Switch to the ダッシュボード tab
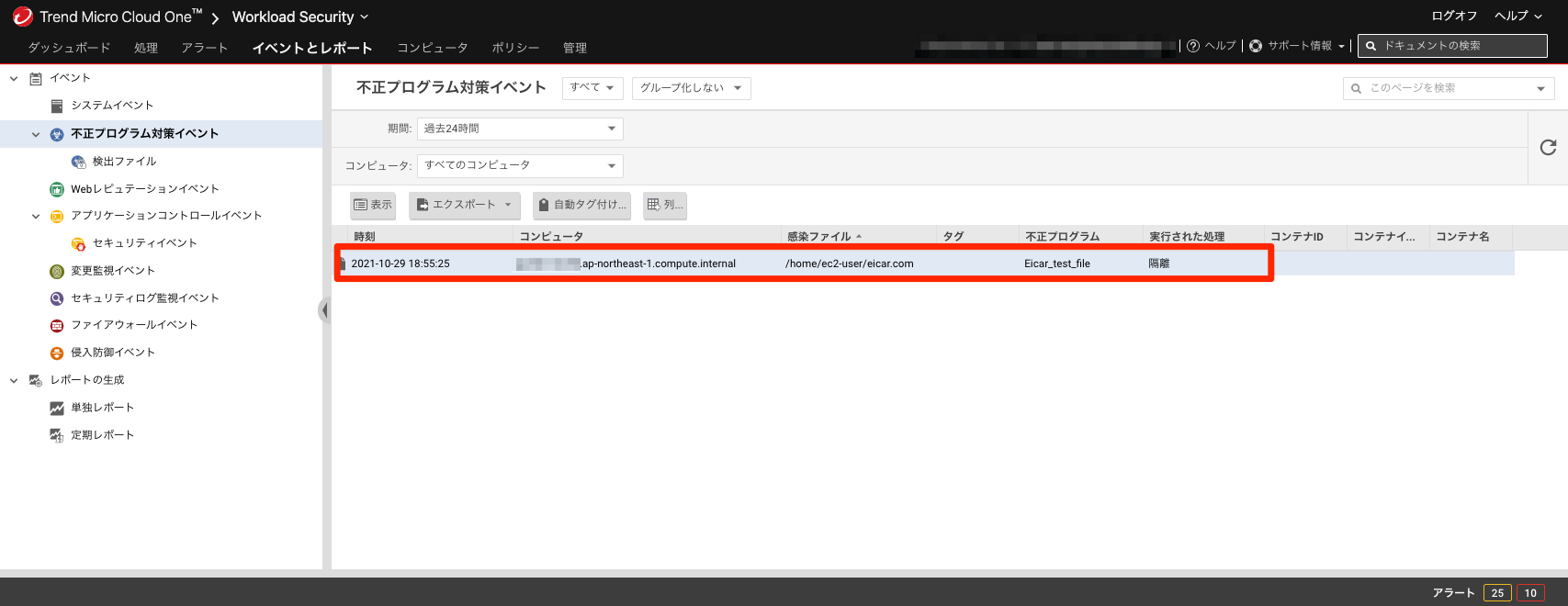Viewport: 1568px width, 606px height. pyautogui.click(x=69, y=48)
